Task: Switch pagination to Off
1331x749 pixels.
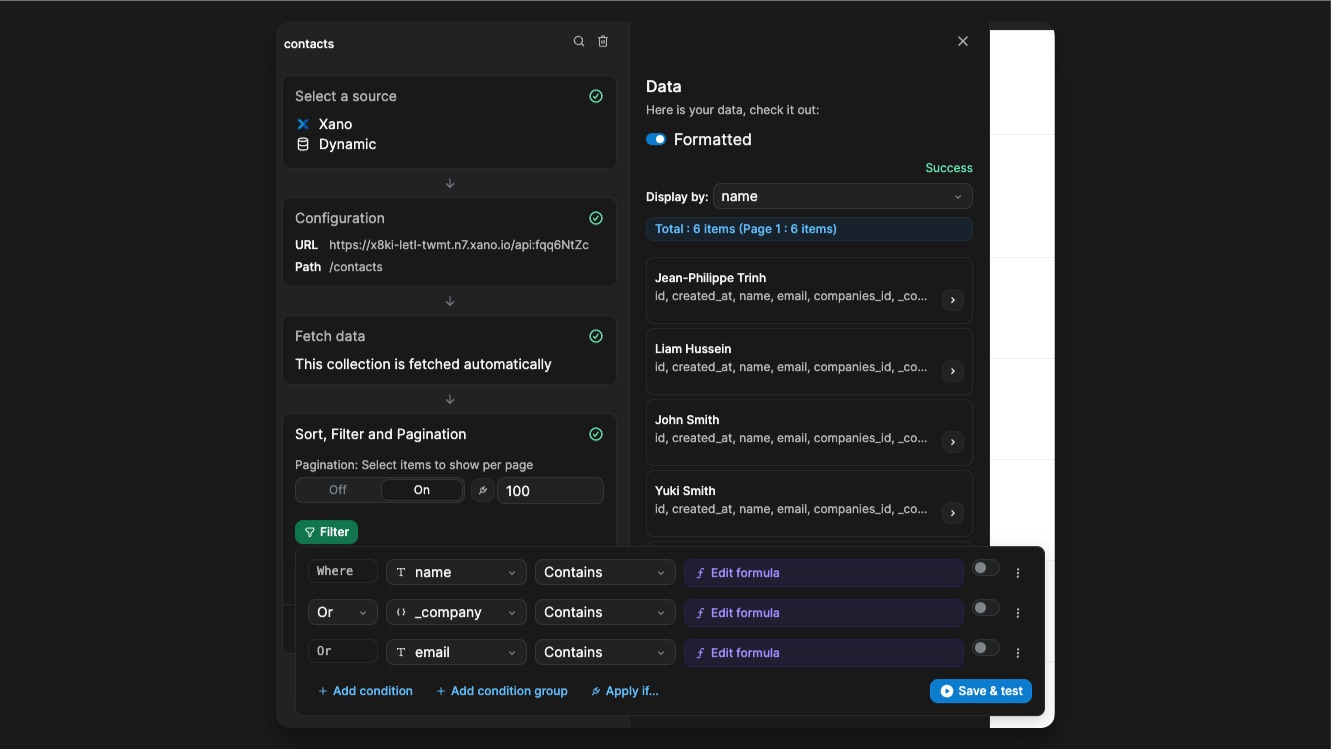Action: click(x=337, y=490)
